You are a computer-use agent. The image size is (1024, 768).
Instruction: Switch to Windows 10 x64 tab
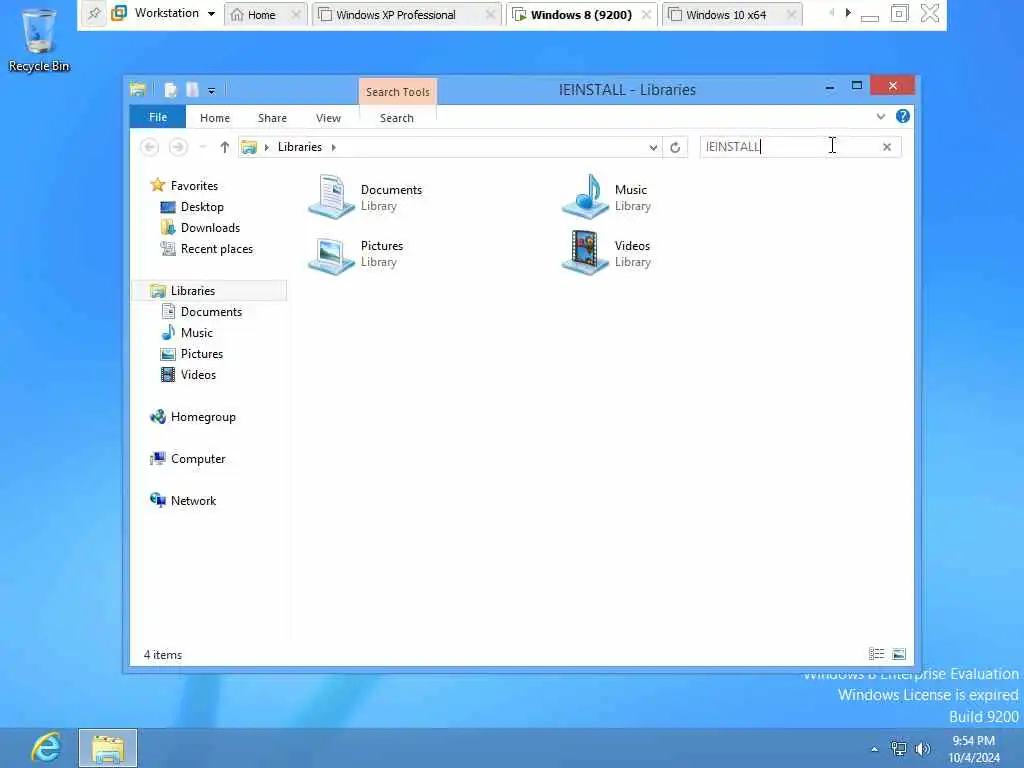726,14
